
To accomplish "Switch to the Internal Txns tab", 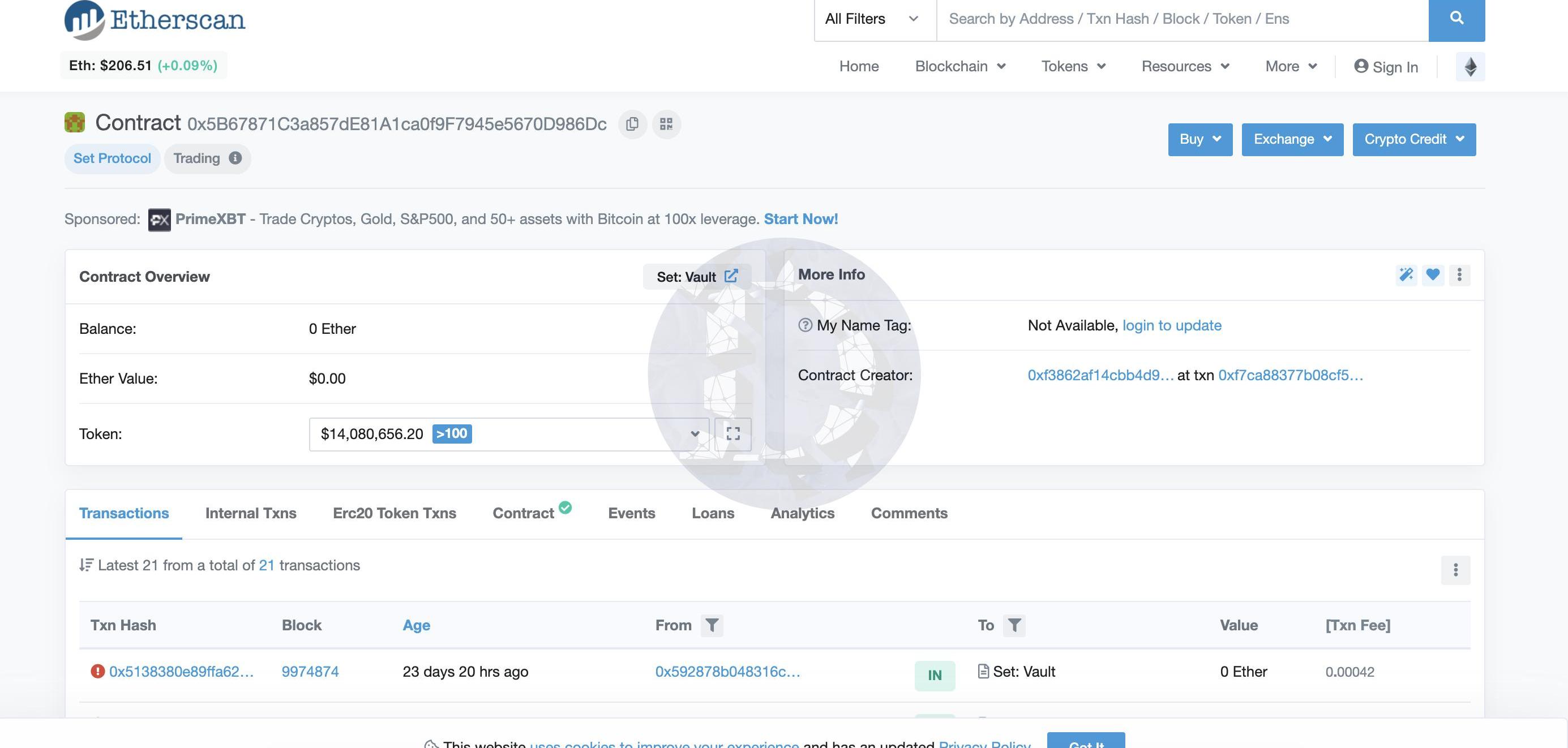I will coord(251,513).
